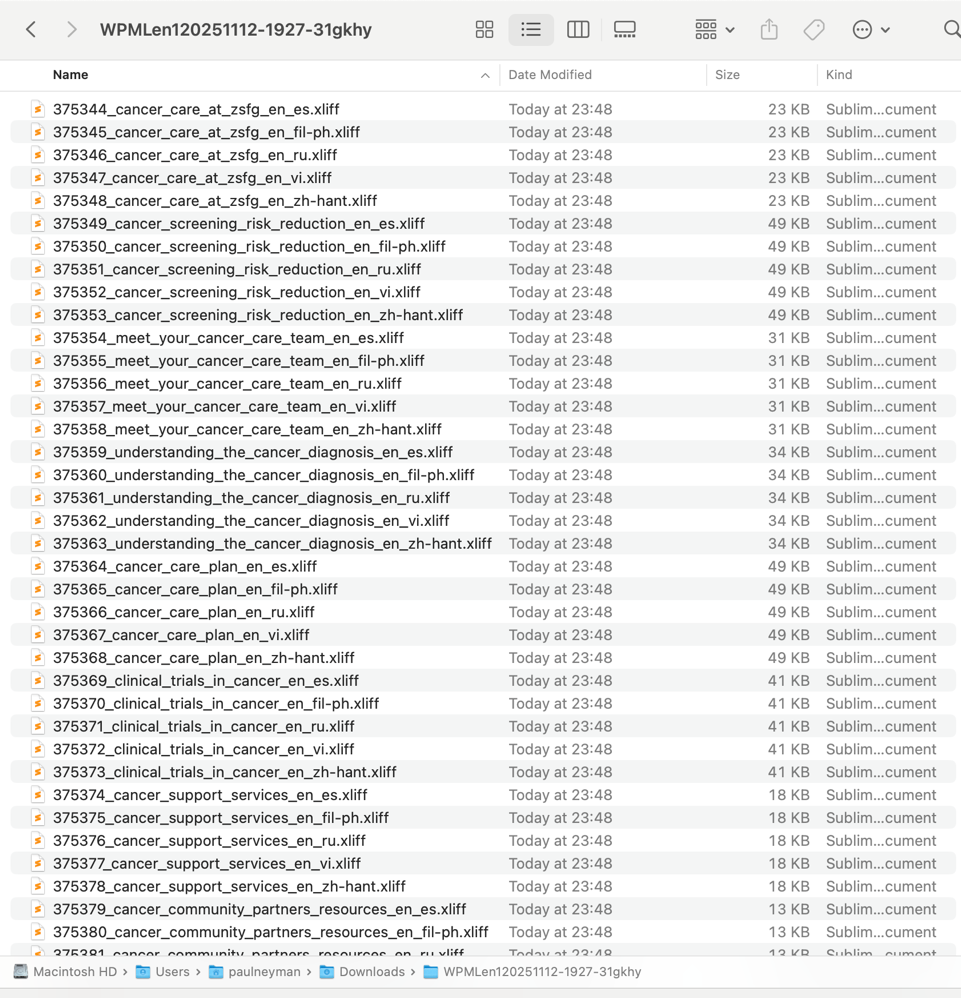Click icon for 375354_meet_your_cancer_care_team_en_es.xliff
The width and height of the screenshot is (961, 998).
pyautogui.click(x=38, y=338)
